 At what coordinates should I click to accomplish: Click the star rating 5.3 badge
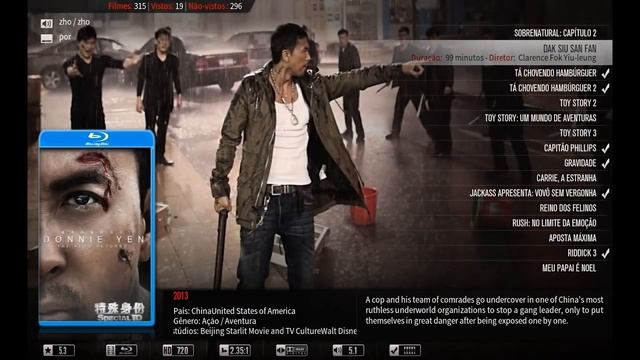59,350
